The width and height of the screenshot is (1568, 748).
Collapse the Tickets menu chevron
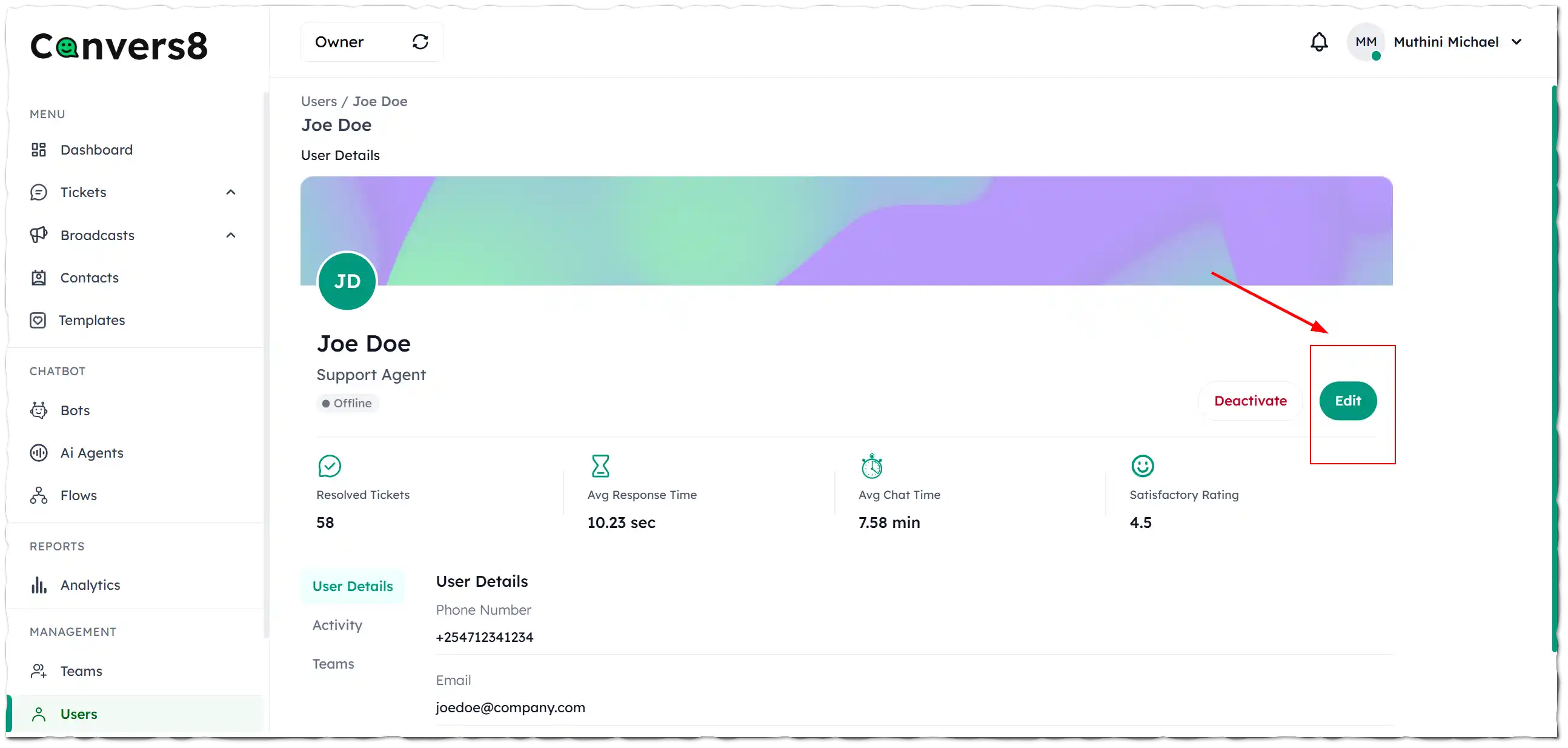click(231, 193)
